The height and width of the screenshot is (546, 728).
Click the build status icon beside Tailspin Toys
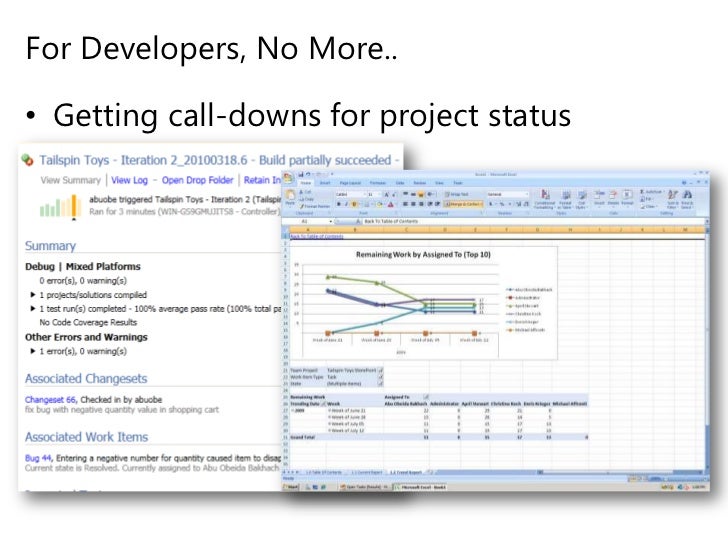coord(28,160)
